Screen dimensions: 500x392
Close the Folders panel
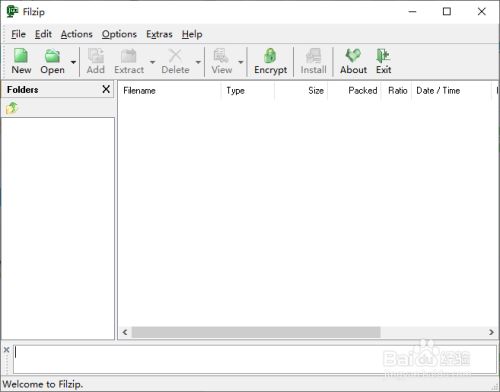pyautogui.click(x=106, y=89)
